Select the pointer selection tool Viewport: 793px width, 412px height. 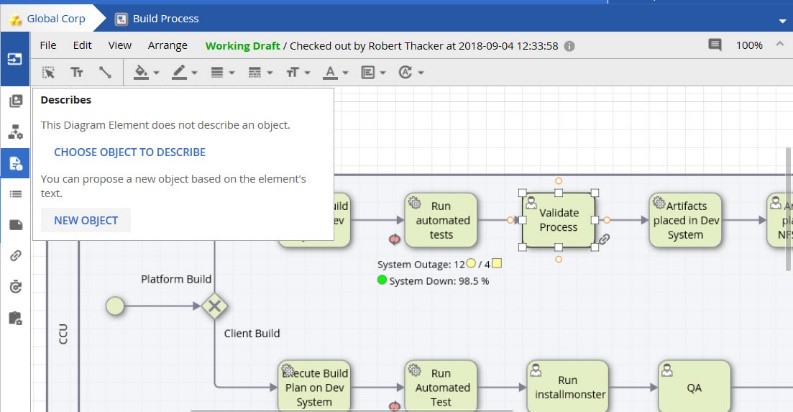tap(48, 72)
